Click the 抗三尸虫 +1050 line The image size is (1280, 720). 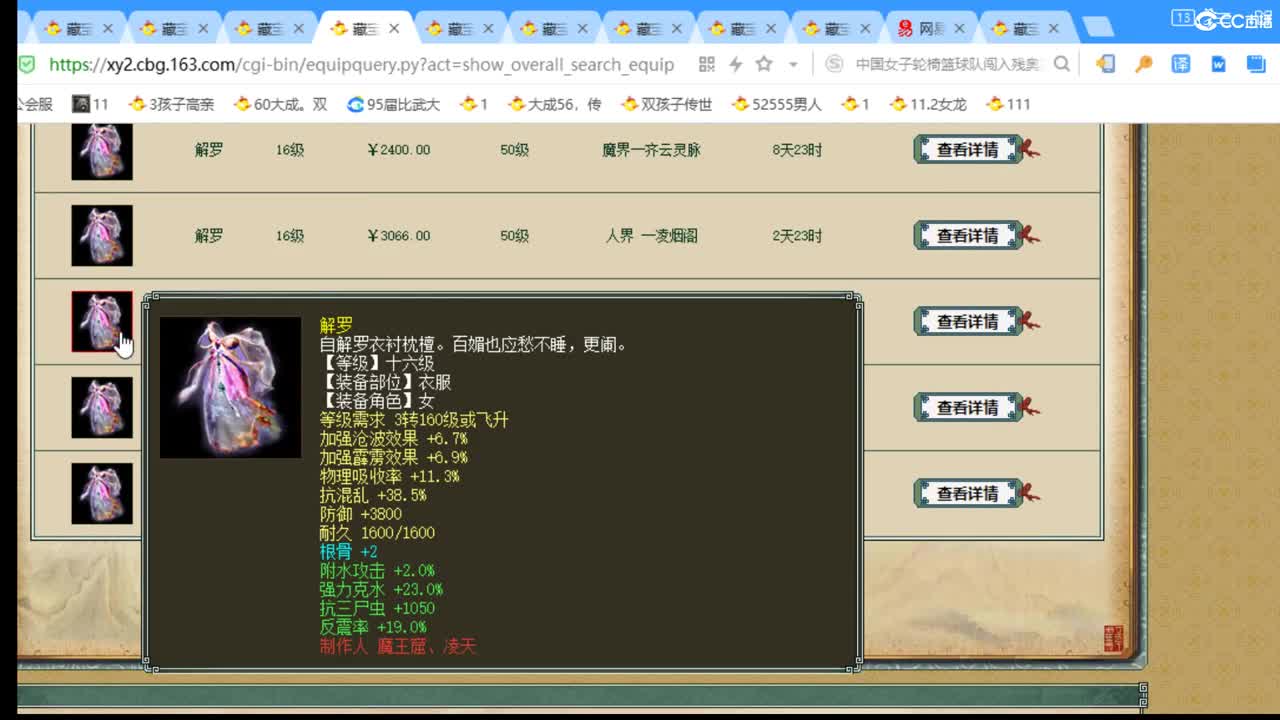coord(377,608)
